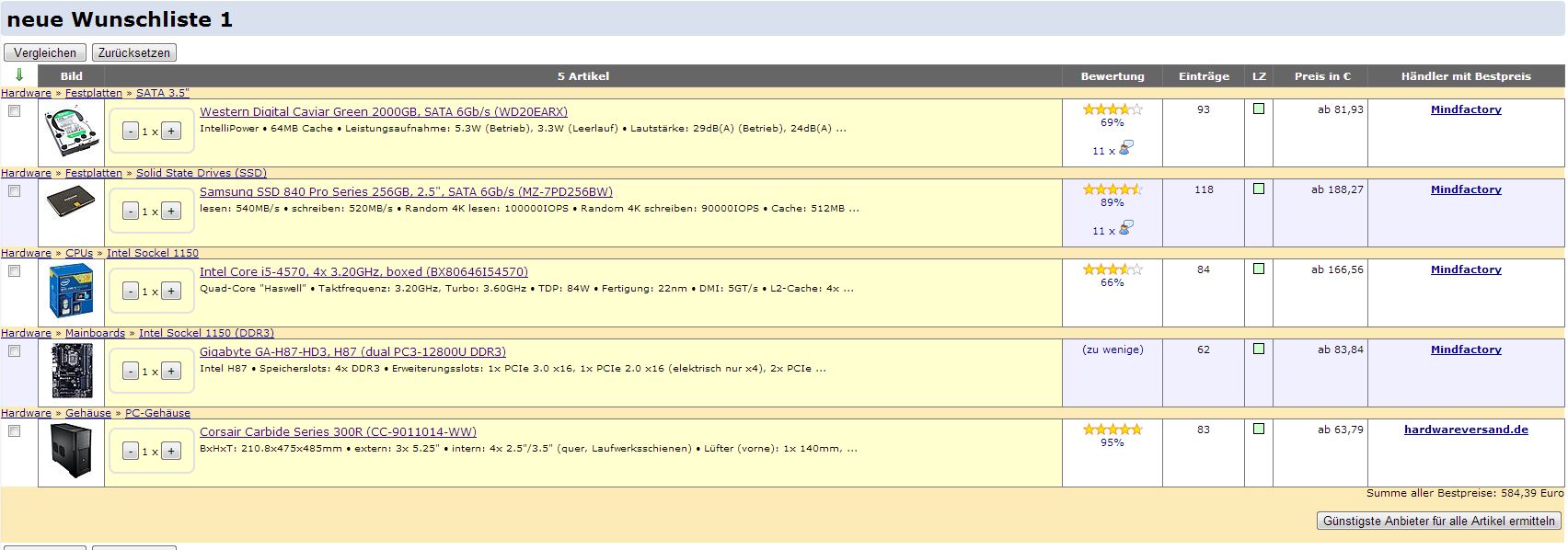Toggle LZ box in Gigabyte mainboard row

[1259, 349]
